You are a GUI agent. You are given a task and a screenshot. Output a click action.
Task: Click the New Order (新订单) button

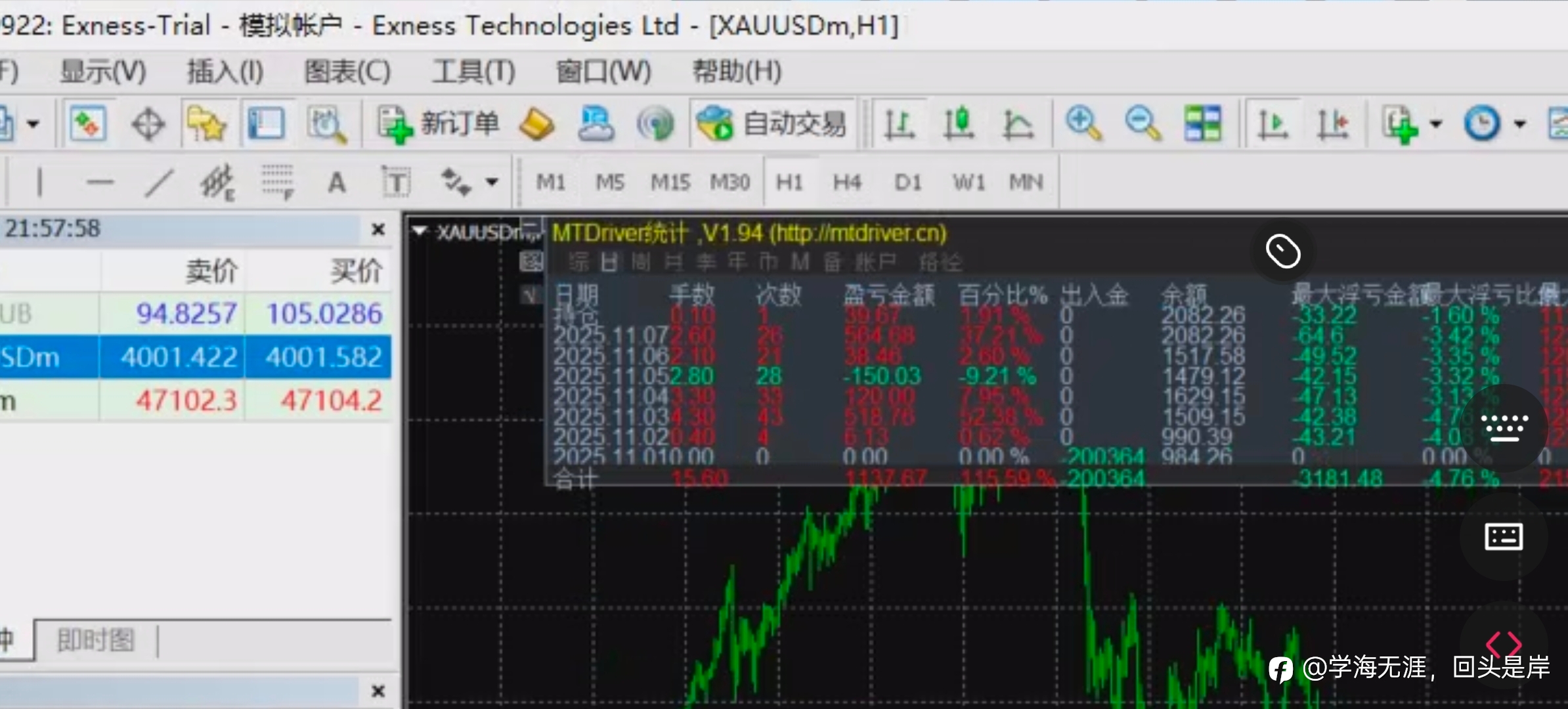click(439, 124)
